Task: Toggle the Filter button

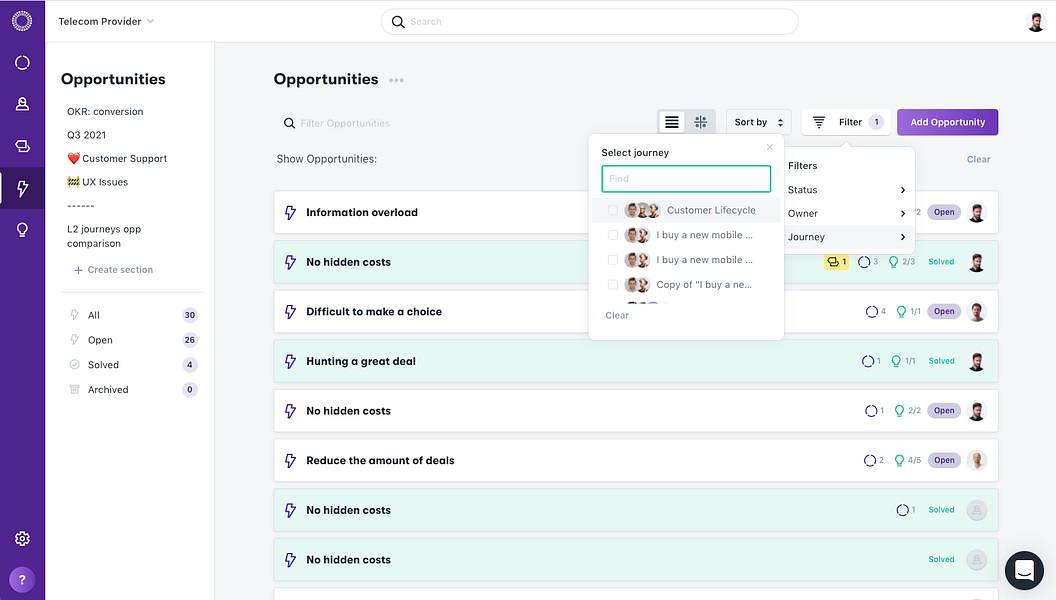Action: coord(846,122)
